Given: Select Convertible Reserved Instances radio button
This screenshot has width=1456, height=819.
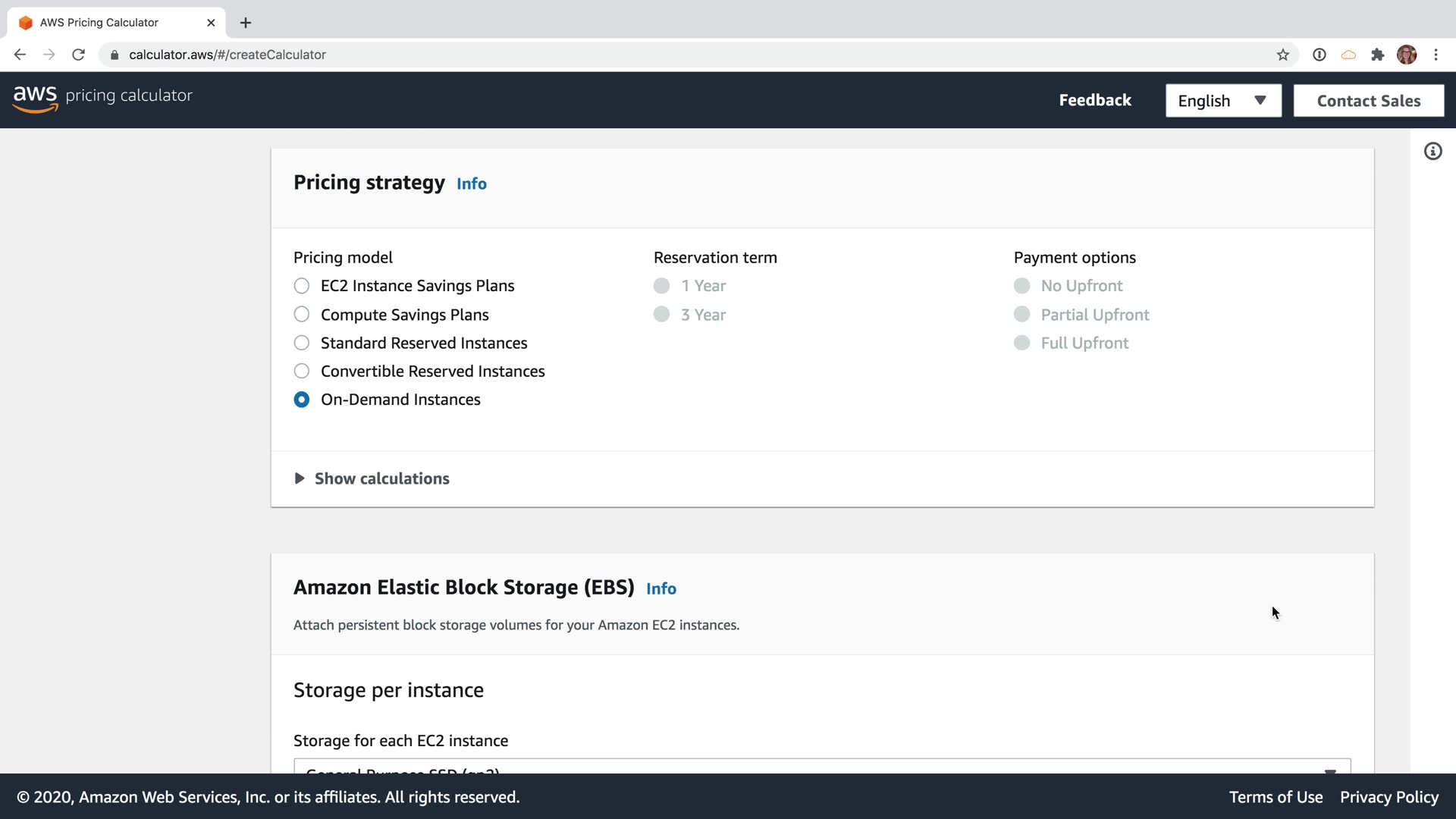Looking at the screenshot, I should pyautogui.click(x=302, y=372).
